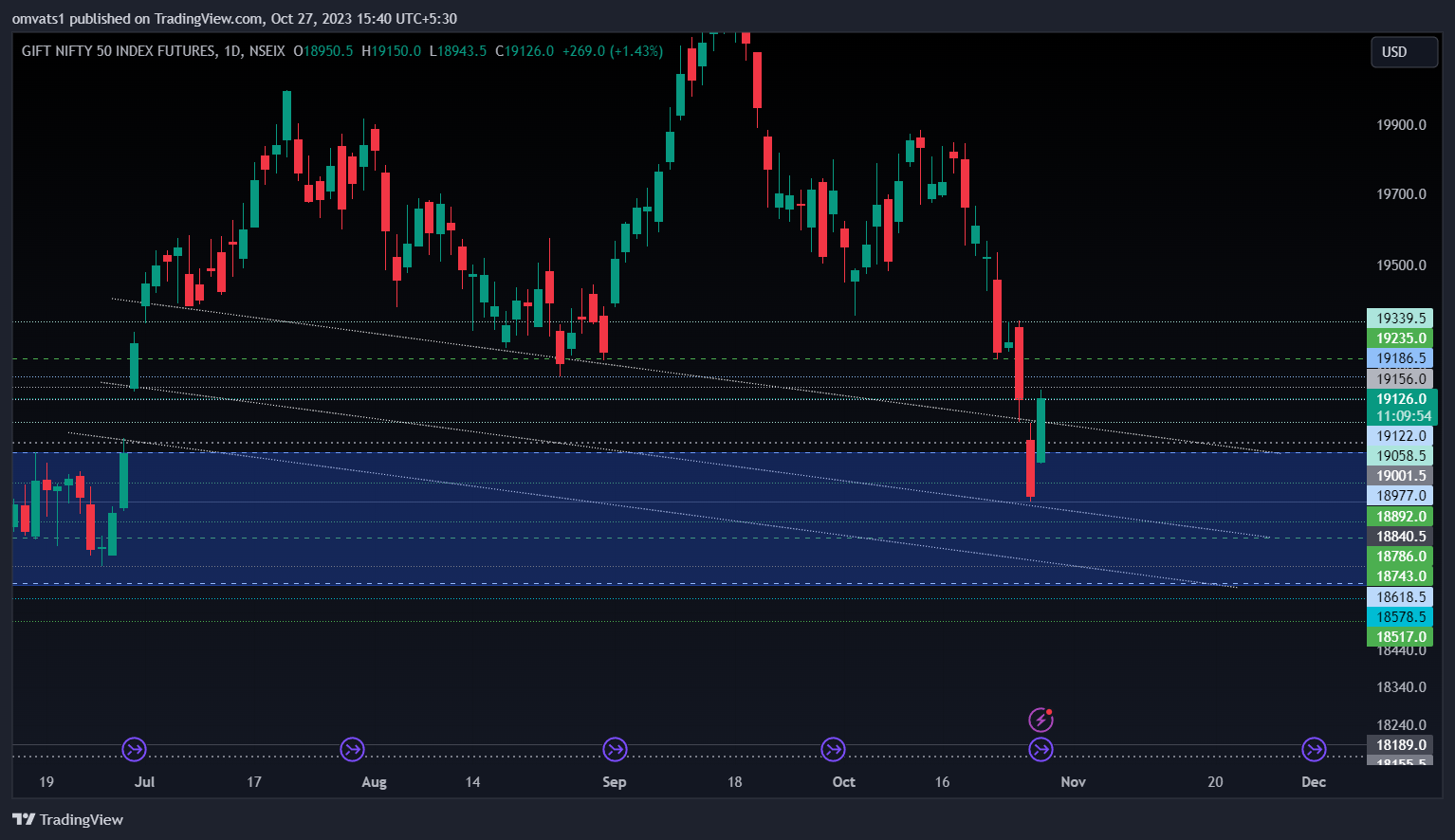1455x840 pixels.
Task: Click the bar countdown timer 11:09:54
Action: point(1402,416)
